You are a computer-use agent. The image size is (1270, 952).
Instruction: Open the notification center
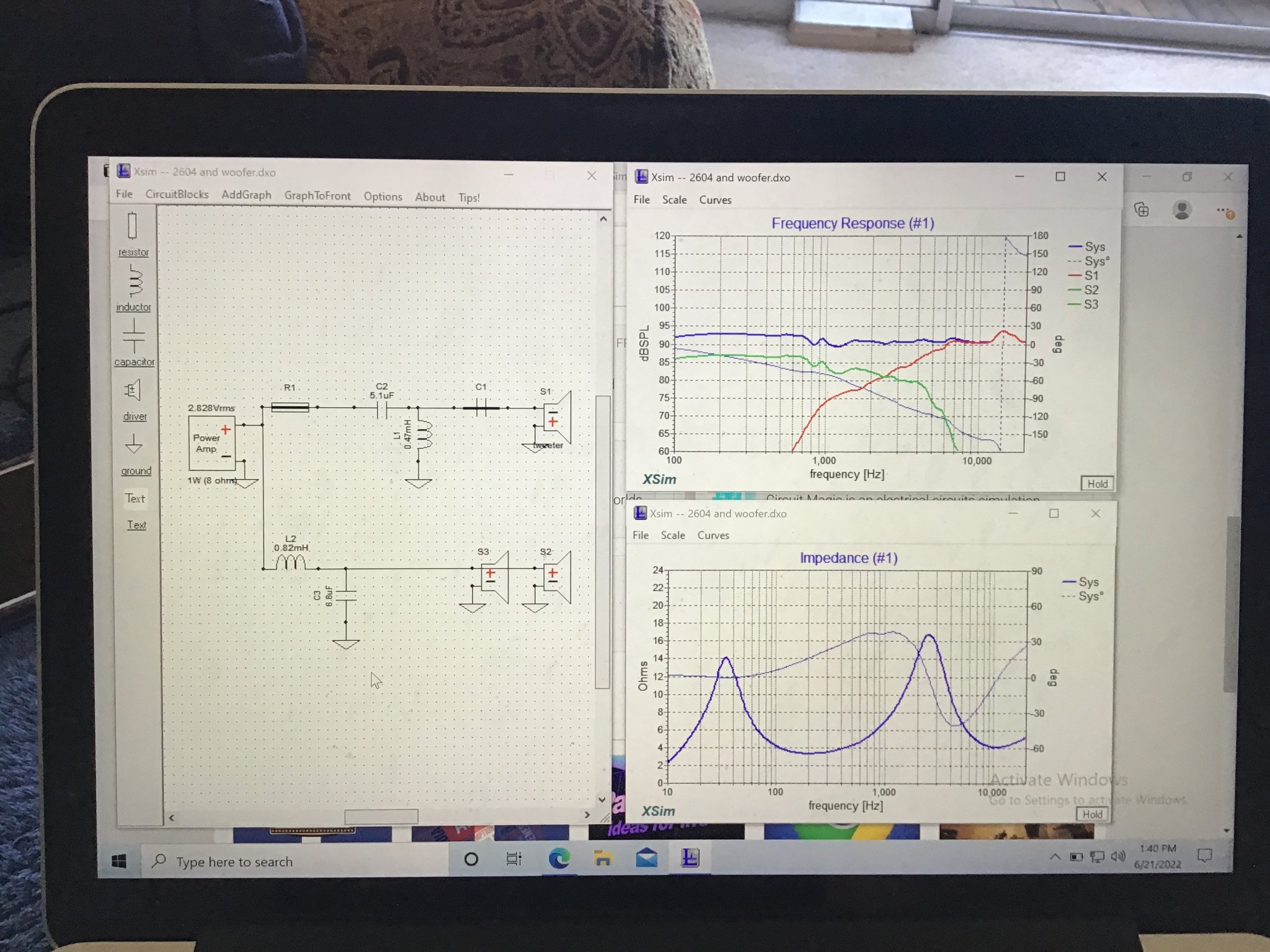coord(1204,856)
